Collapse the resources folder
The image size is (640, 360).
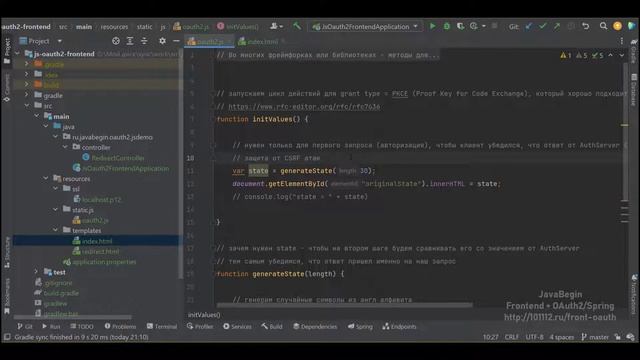pos(46,178)
